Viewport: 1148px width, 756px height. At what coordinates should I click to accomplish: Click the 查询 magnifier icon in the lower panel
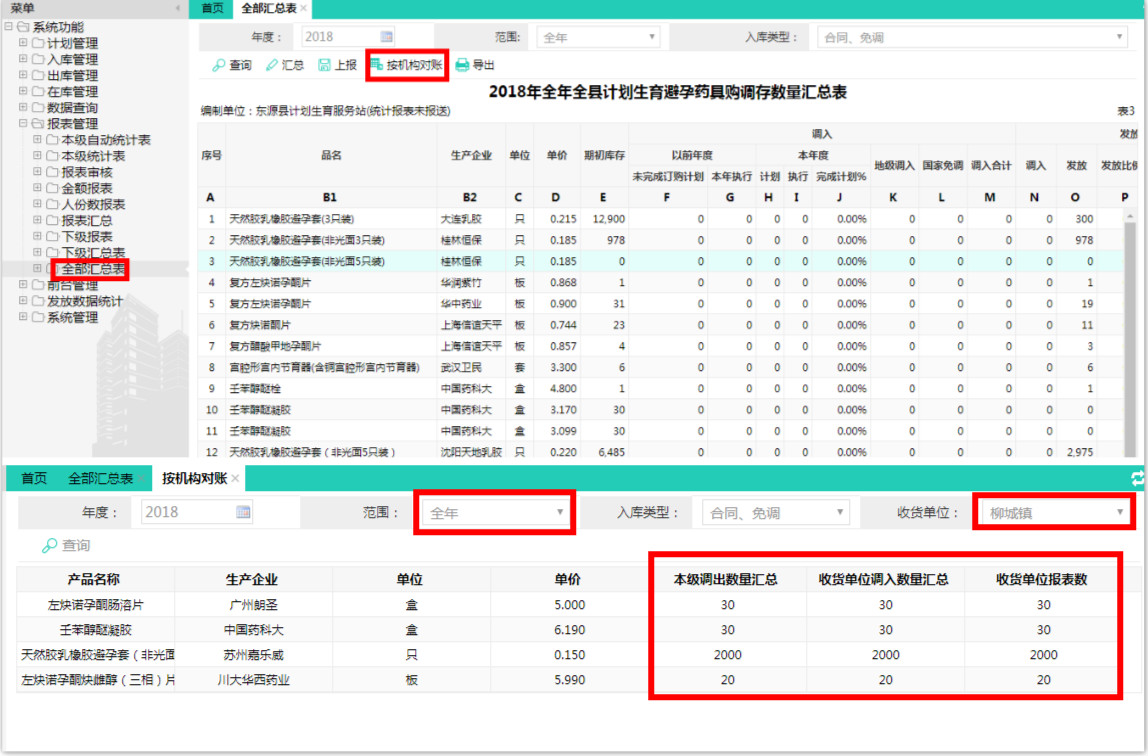[49, 545]
